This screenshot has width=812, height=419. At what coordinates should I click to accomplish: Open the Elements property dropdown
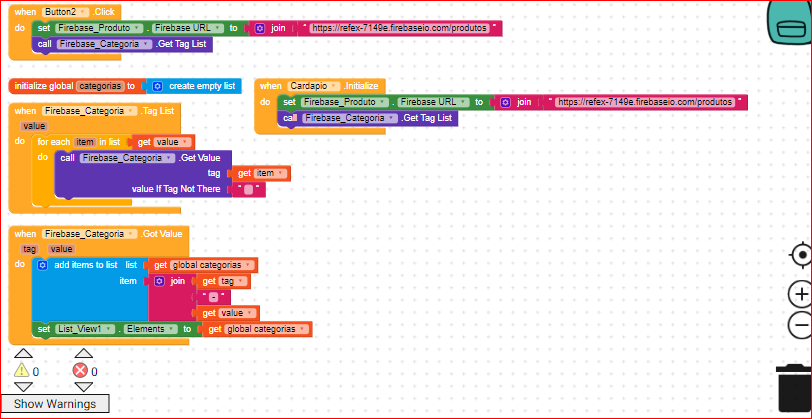click(x=149, y=329)
